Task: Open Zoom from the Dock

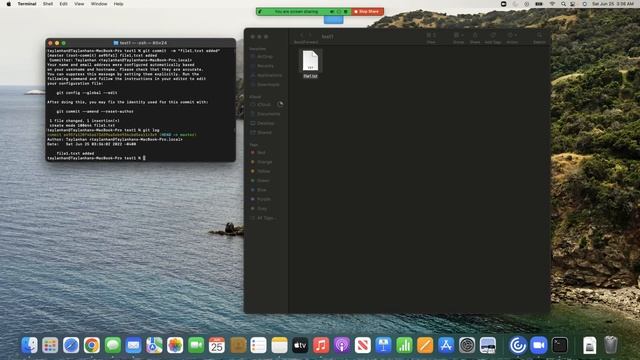Action: 539,345
